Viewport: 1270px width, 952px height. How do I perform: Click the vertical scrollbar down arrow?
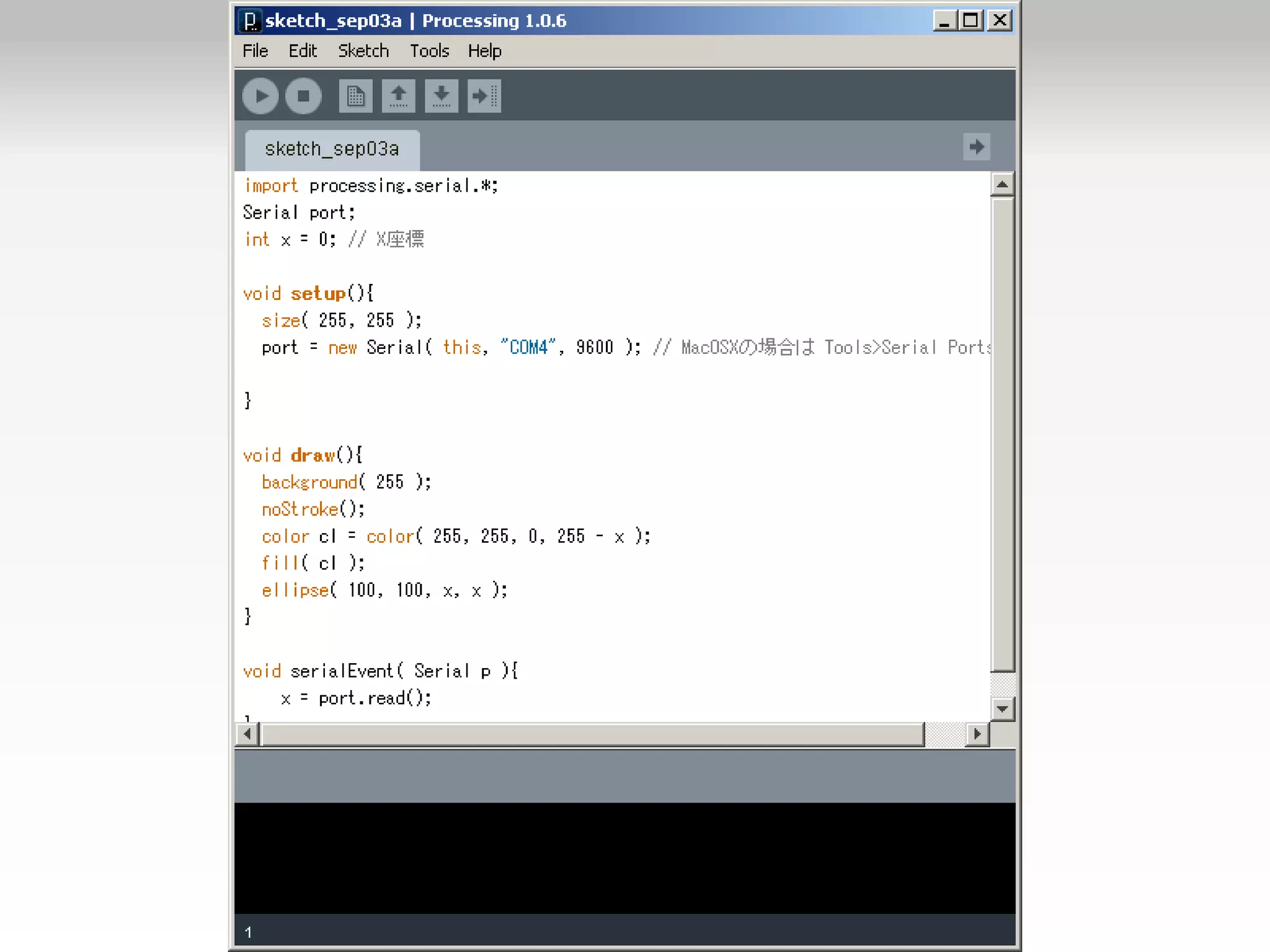pyautogui.click(x=1002, y=708)
